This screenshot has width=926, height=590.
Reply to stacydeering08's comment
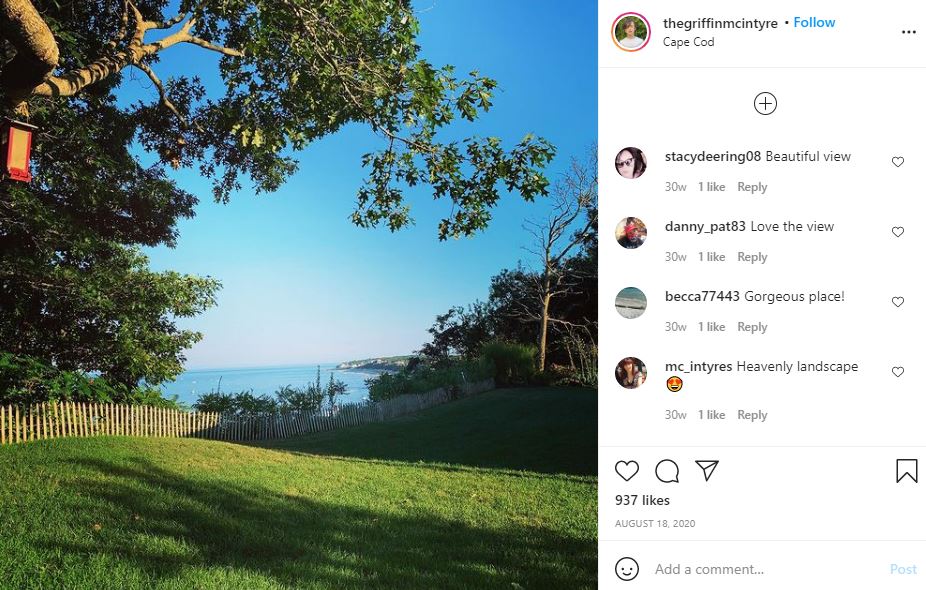[752, 187]
